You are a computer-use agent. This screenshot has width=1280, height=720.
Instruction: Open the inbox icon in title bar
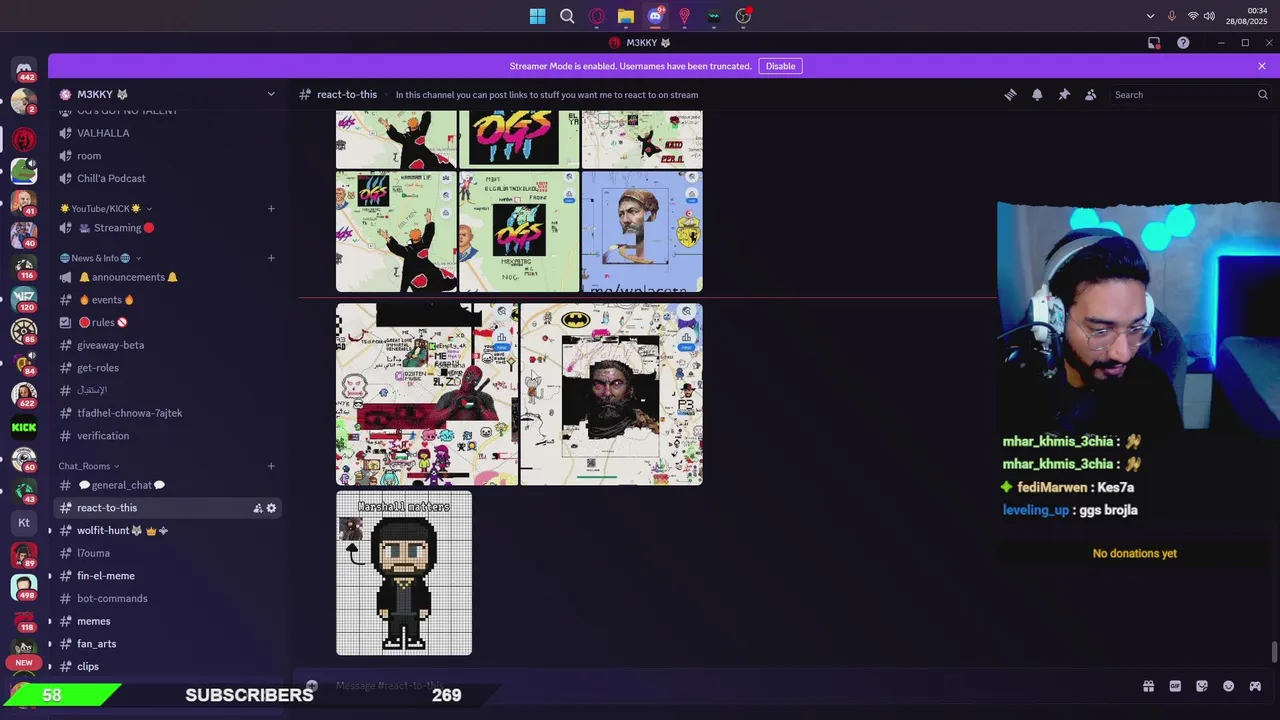[x=1154, y=43]
